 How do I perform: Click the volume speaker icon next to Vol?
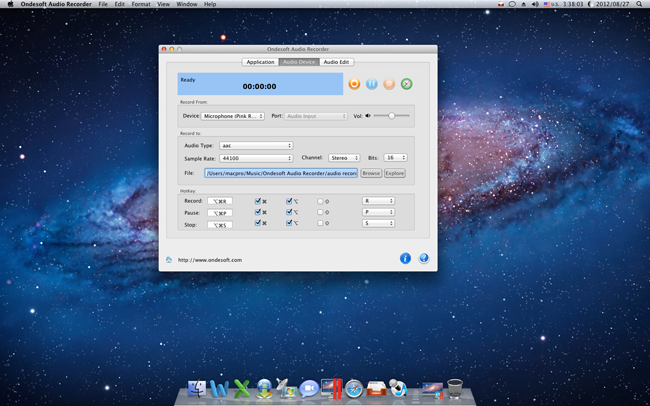coord(368,116)
